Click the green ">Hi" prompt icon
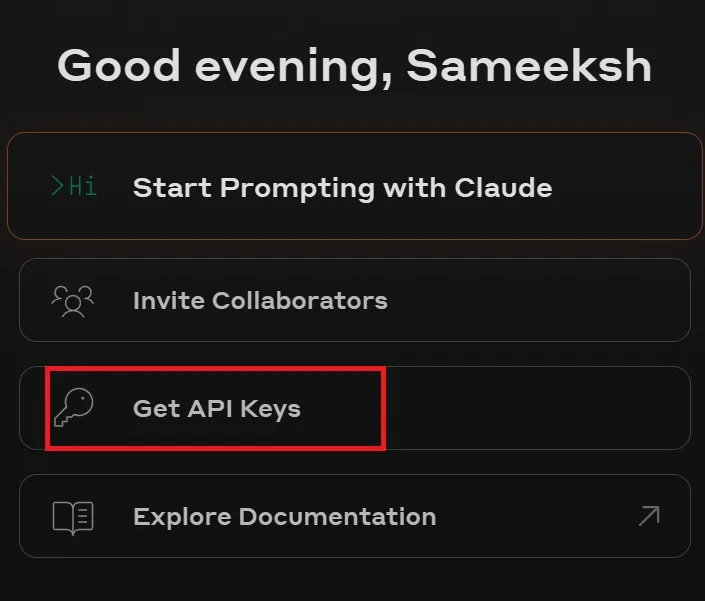This screenshot has width=705, height=601. tap(74, 186)
